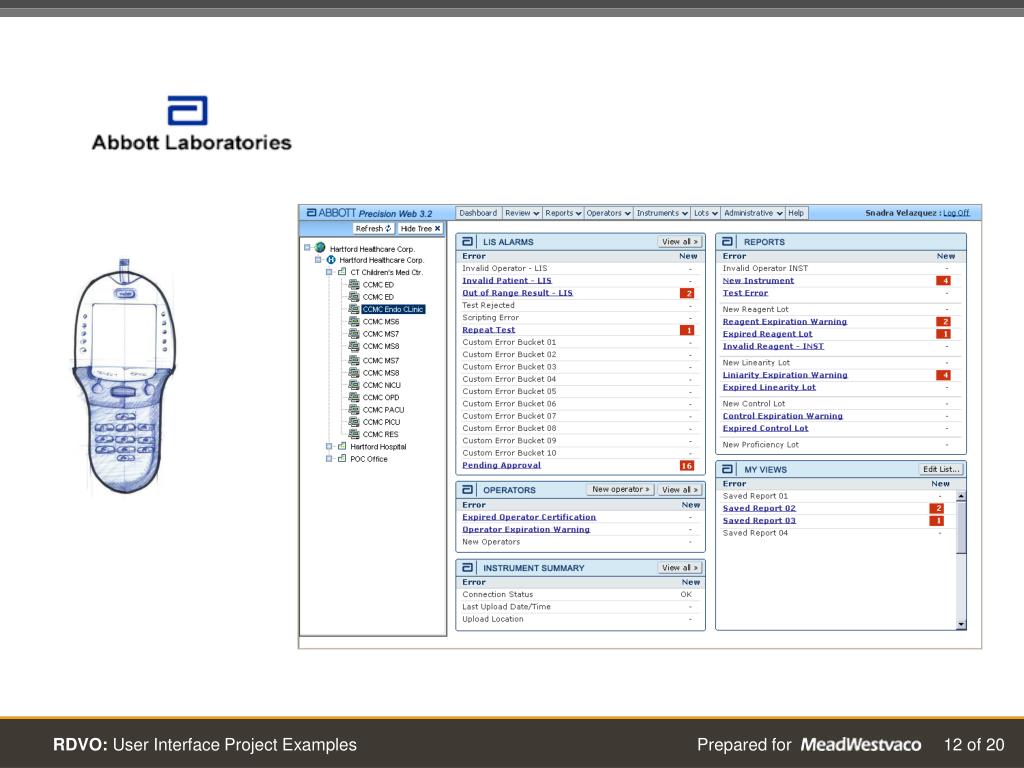Click the red 2 badge for Saved Report 02
The width and height of the screenshot is (1024, 768).
937,508
